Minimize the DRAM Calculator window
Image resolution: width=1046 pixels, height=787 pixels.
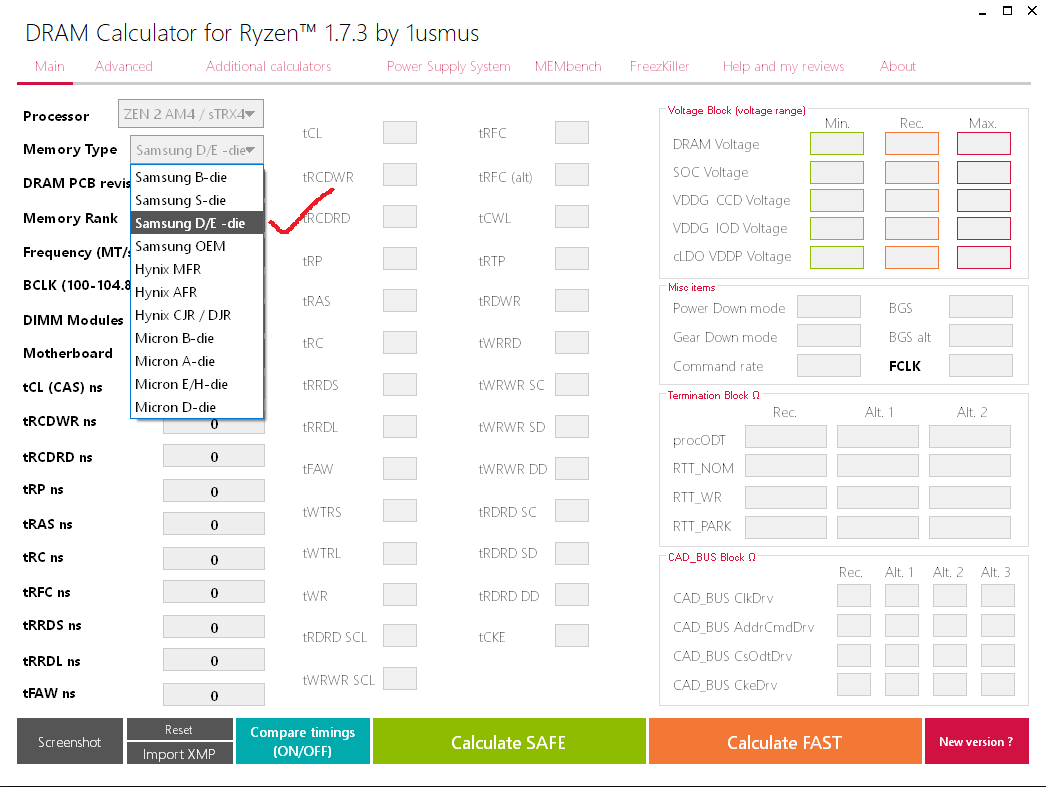(983, 12)
